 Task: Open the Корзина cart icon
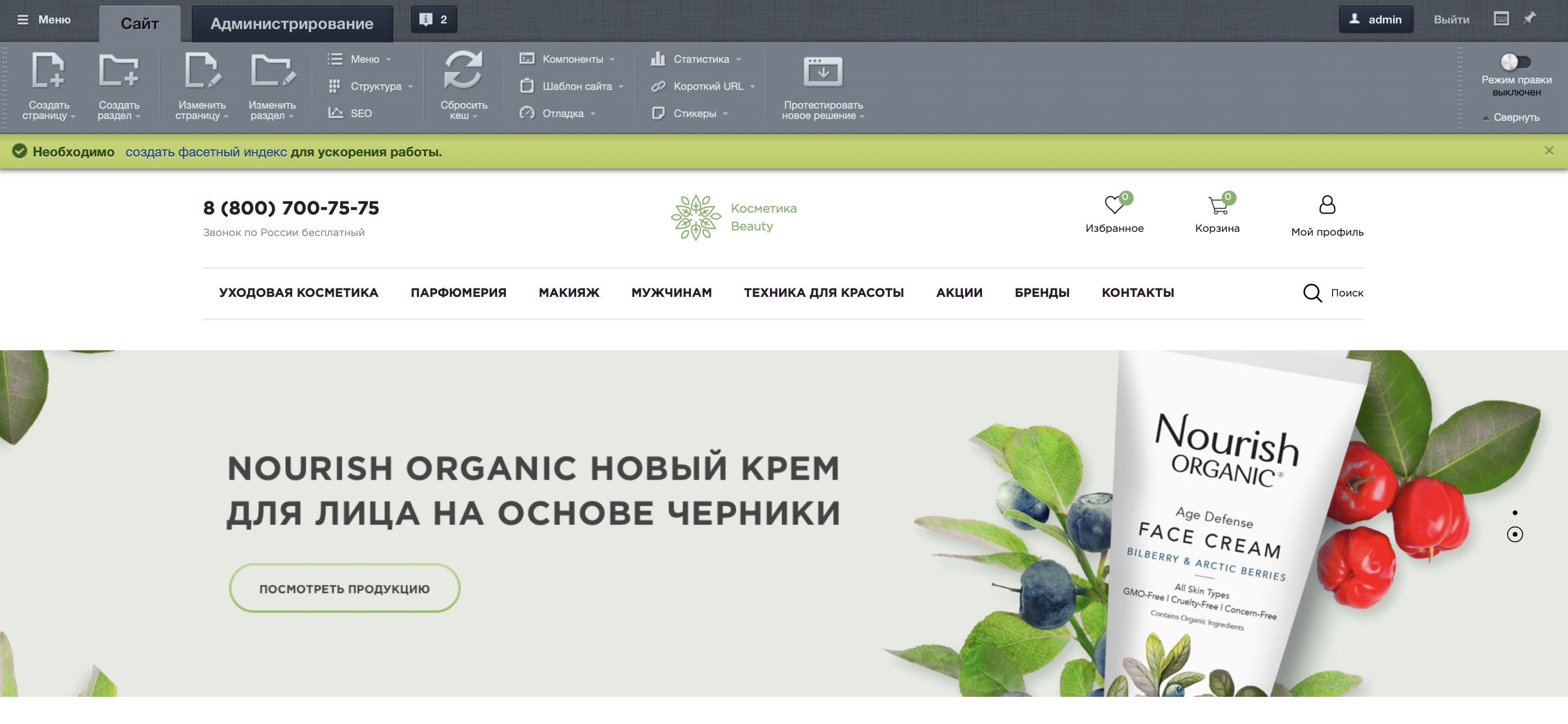pos(1218,205)
